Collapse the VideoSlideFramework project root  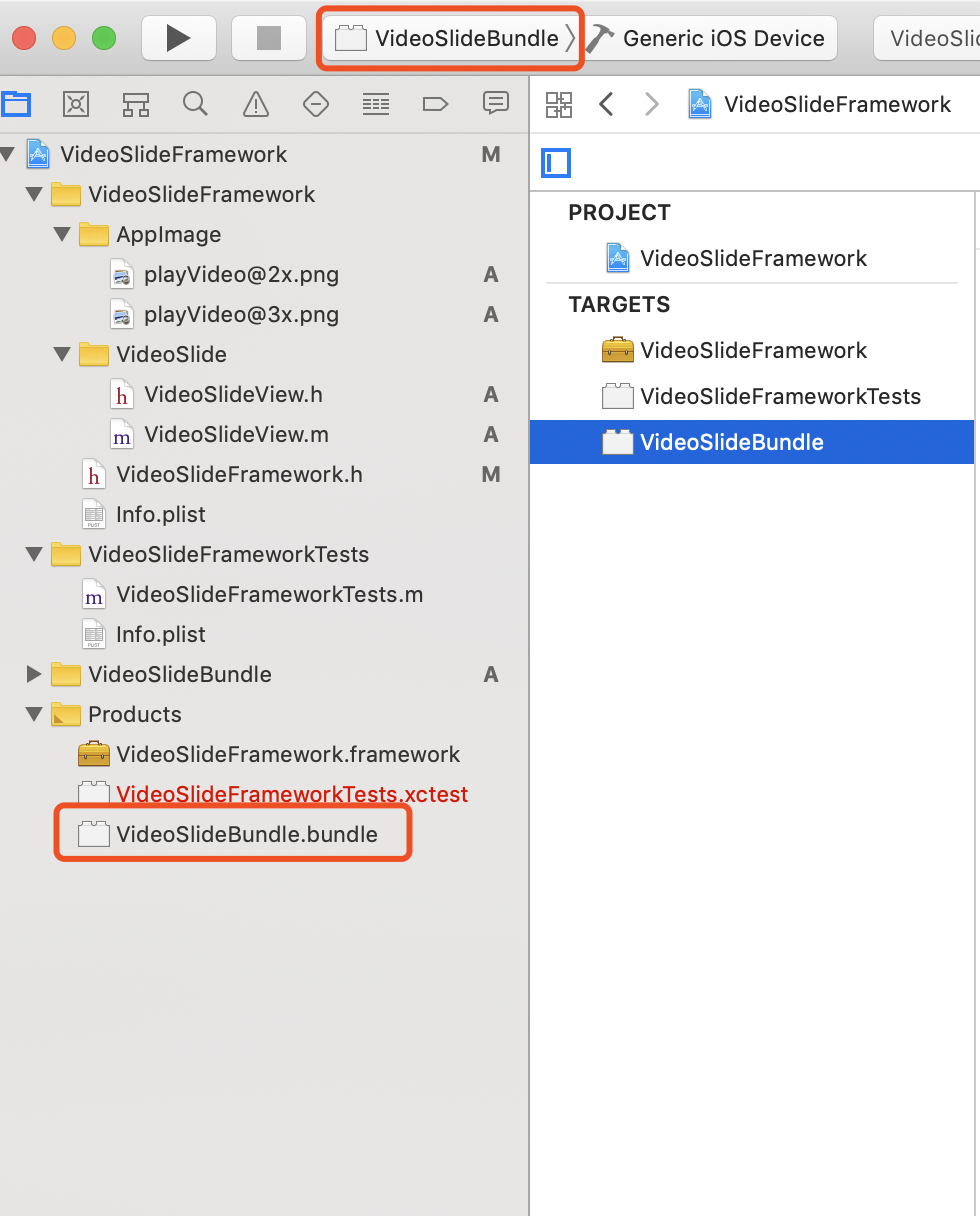tap(8, 154)
